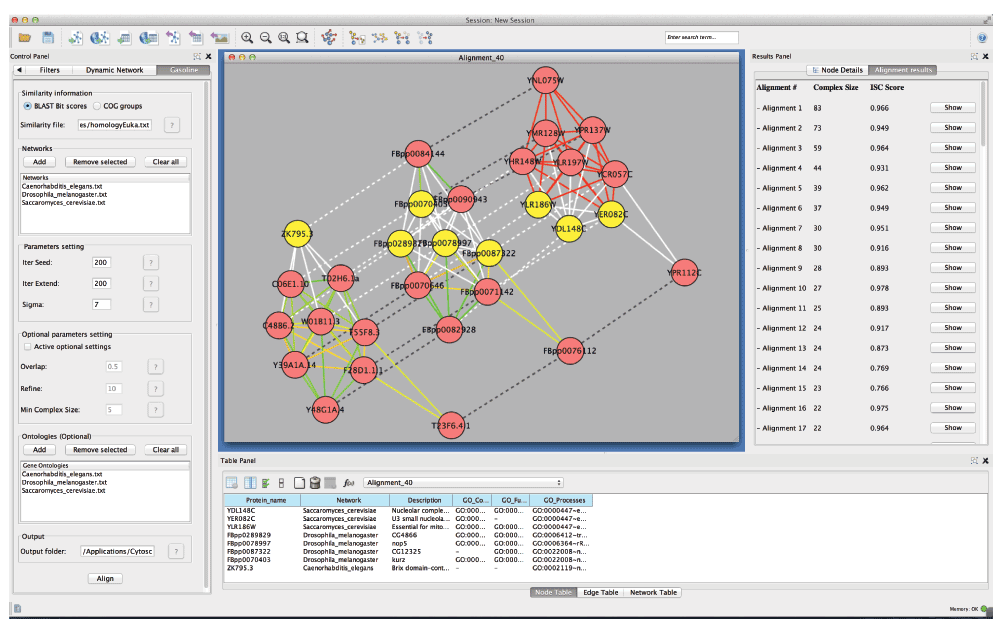Screen dimensions: 1000x633
Task: Click ISC Score column heading
Action: point(886,87)
